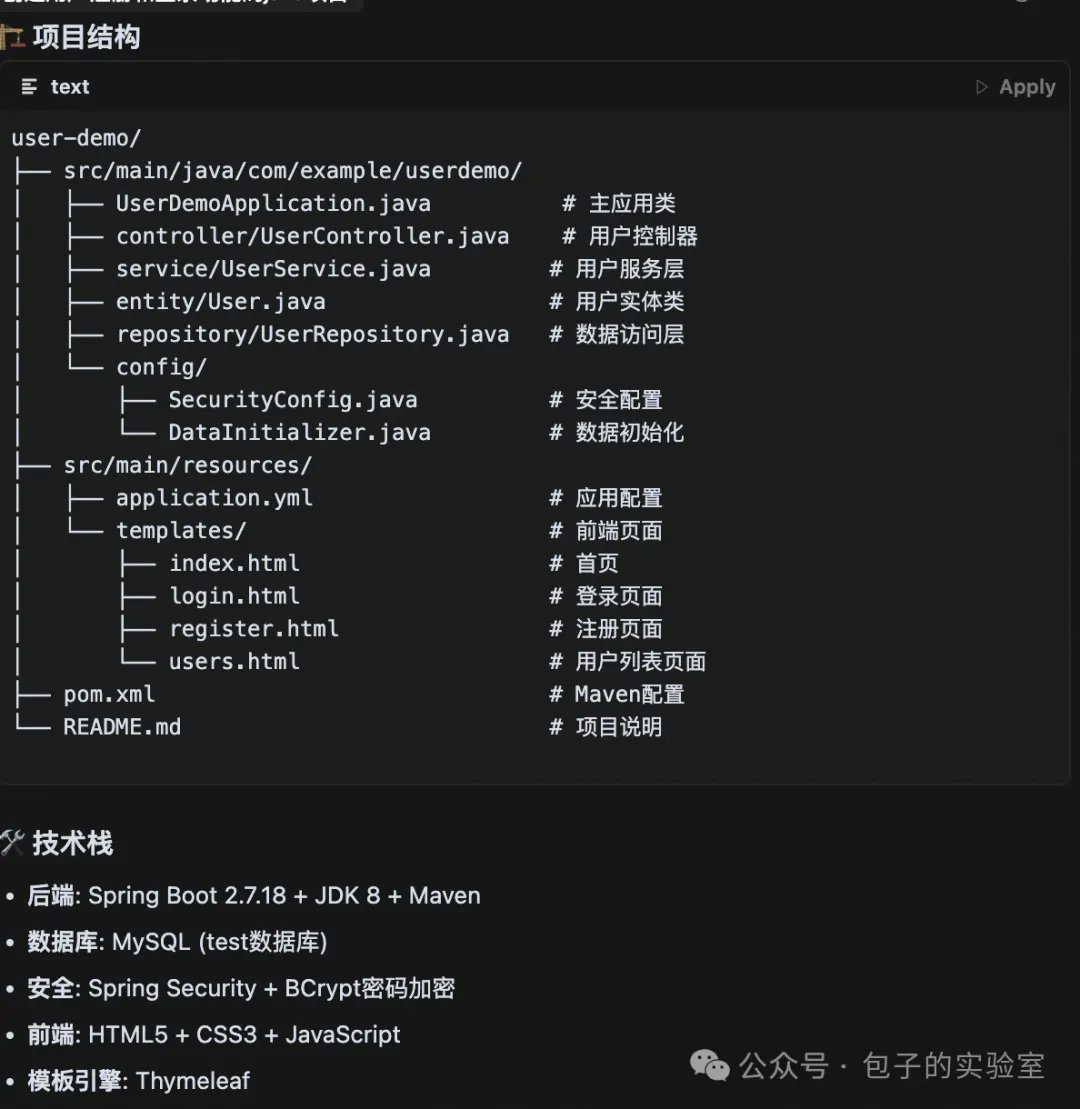1080x1109 pixels.
Task: Click the register.html file line
Action: coord(254,629)
